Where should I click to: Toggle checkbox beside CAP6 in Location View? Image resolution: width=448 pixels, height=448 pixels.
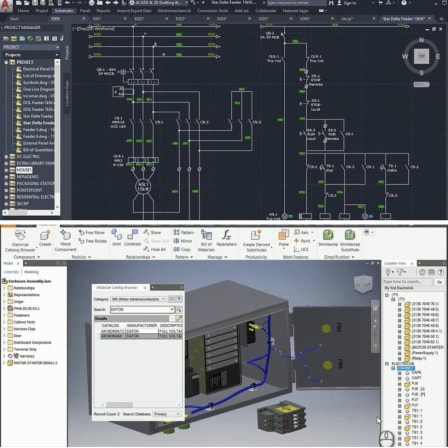400,372
